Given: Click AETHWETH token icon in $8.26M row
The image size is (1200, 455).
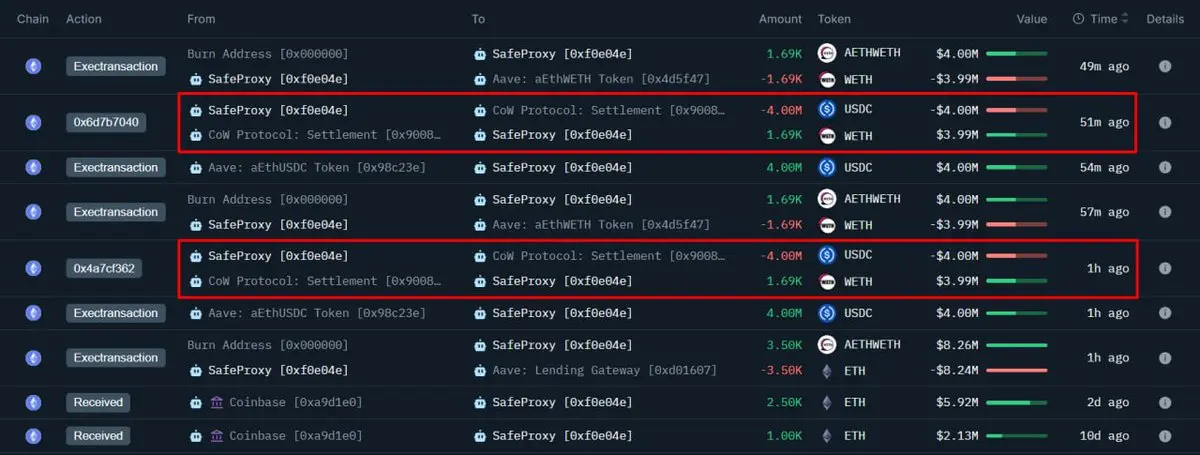Looking at the screenshot, I should coord(827,345).
